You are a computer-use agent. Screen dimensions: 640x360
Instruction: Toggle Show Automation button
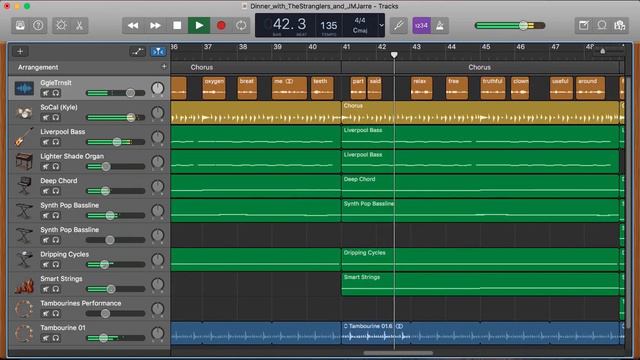coord(137,51)
